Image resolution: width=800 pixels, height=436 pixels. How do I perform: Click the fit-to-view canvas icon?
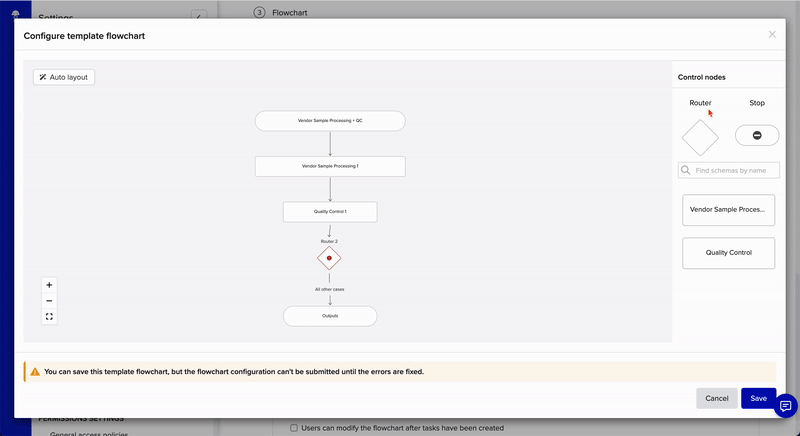pos(49,317)
